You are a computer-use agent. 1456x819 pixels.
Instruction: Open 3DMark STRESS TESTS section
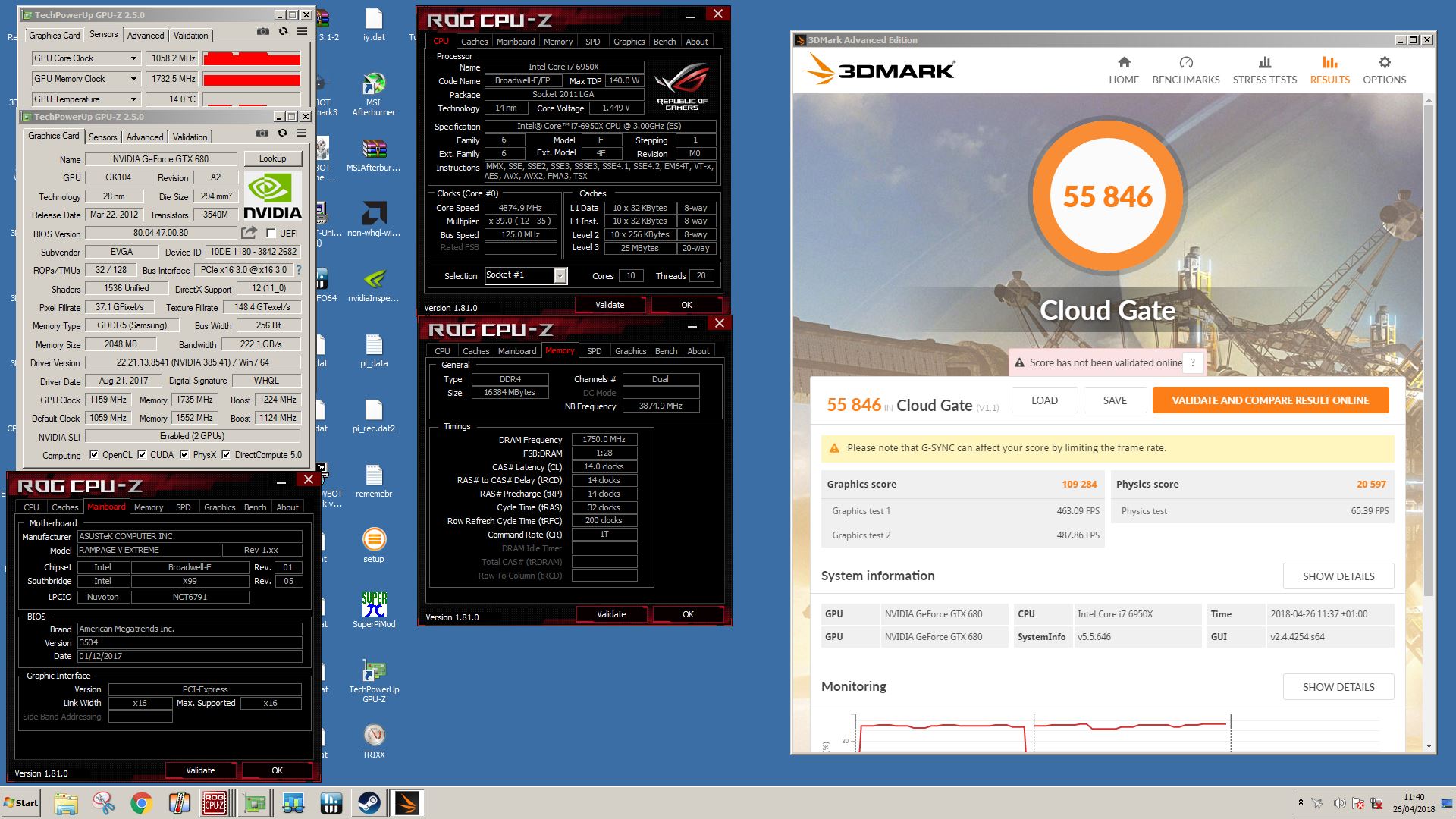(1265, 71)
